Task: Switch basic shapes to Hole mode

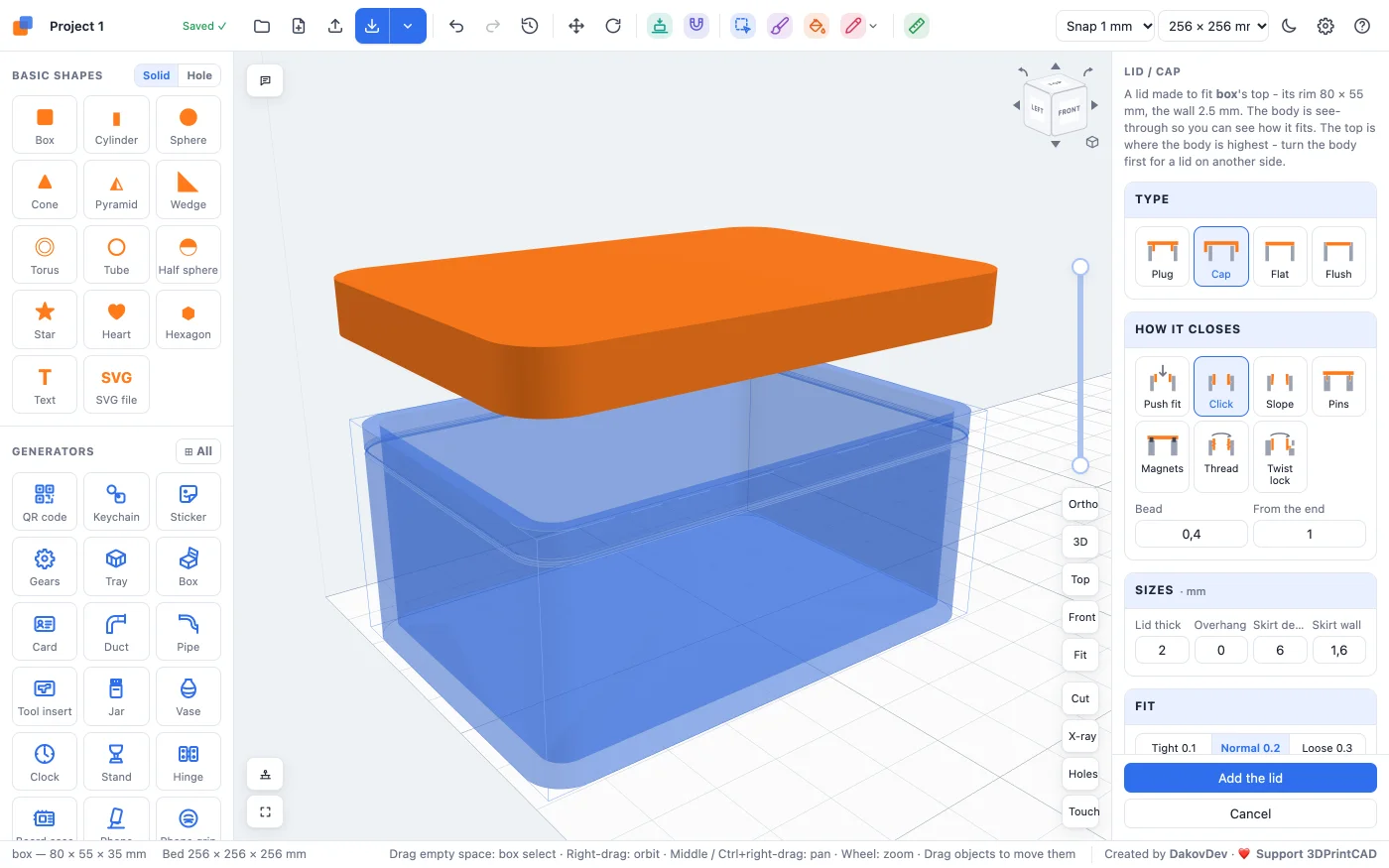Action: [x=199, y=75]
